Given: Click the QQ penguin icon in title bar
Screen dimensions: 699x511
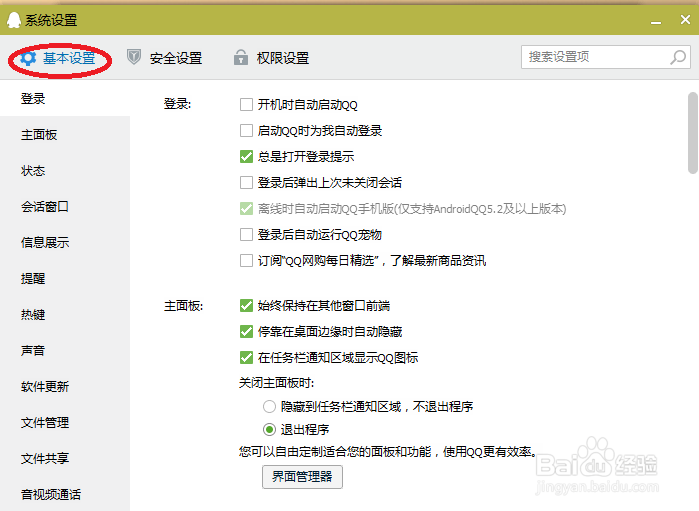Looking at the screenshot, I should pos(14,20).
